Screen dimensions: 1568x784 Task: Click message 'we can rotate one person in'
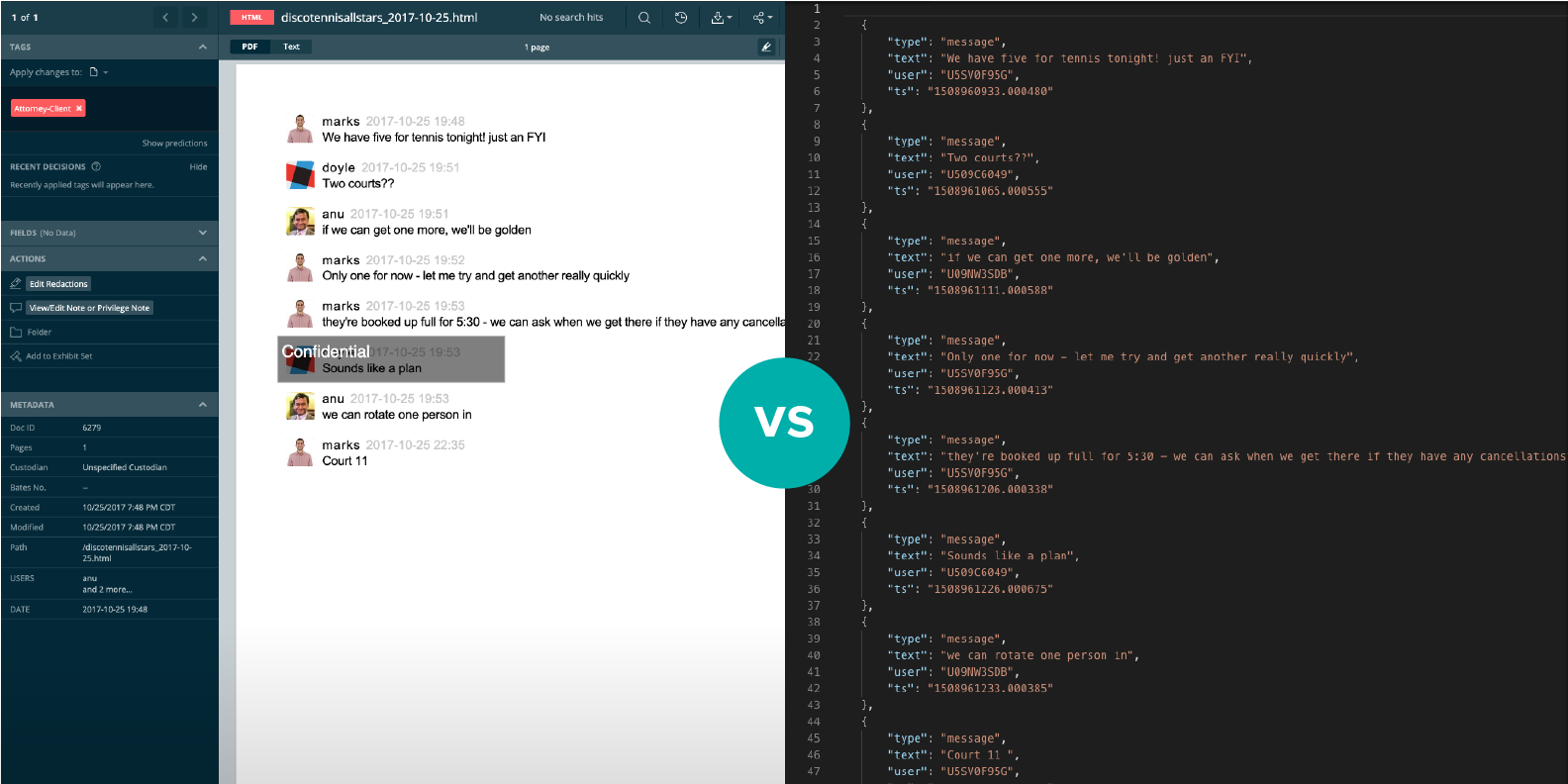[x=397, y=415]
